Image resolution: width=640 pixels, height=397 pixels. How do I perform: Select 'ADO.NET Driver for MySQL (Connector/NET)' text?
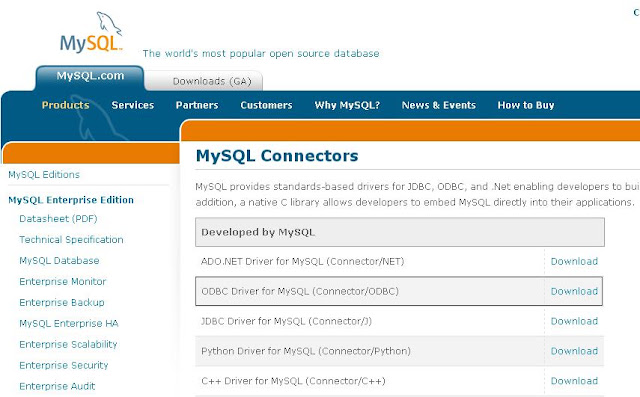click(x=302, y=261)
